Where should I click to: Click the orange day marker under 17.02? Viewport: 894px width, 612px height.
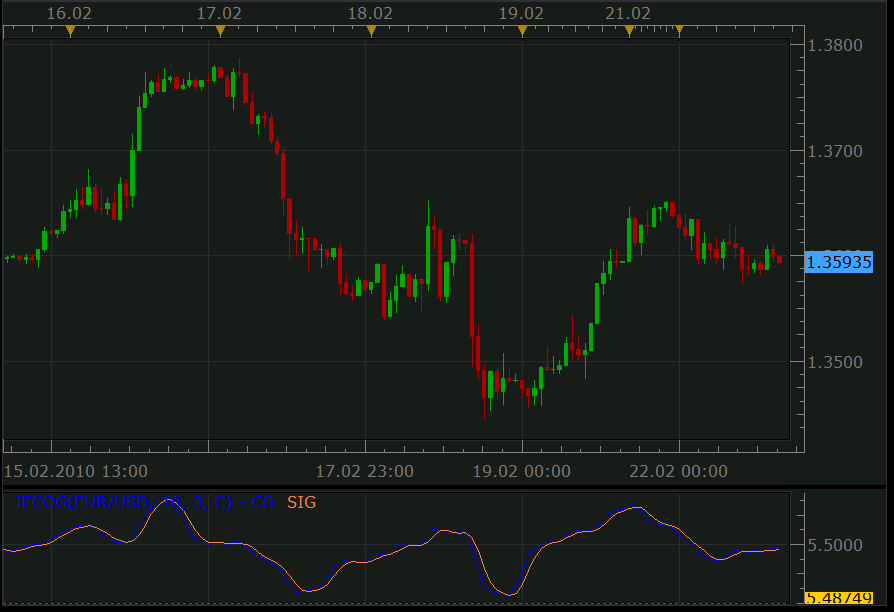pyautogui.click(x=221, y=31)
